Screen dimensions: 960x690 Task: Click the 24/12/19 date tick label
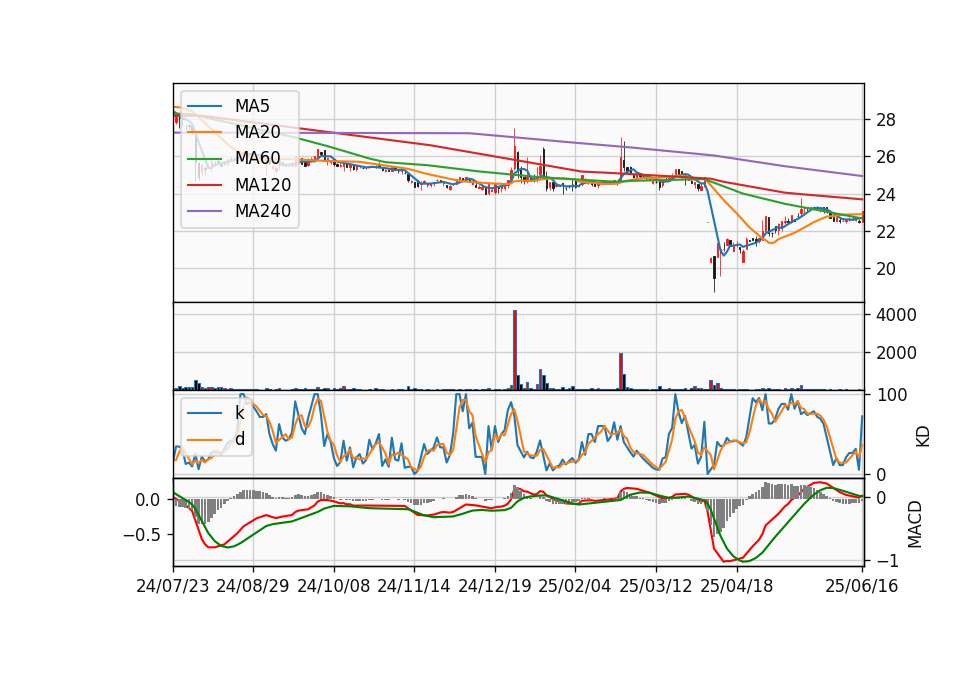pyautogui.click(x=495, y=586)
